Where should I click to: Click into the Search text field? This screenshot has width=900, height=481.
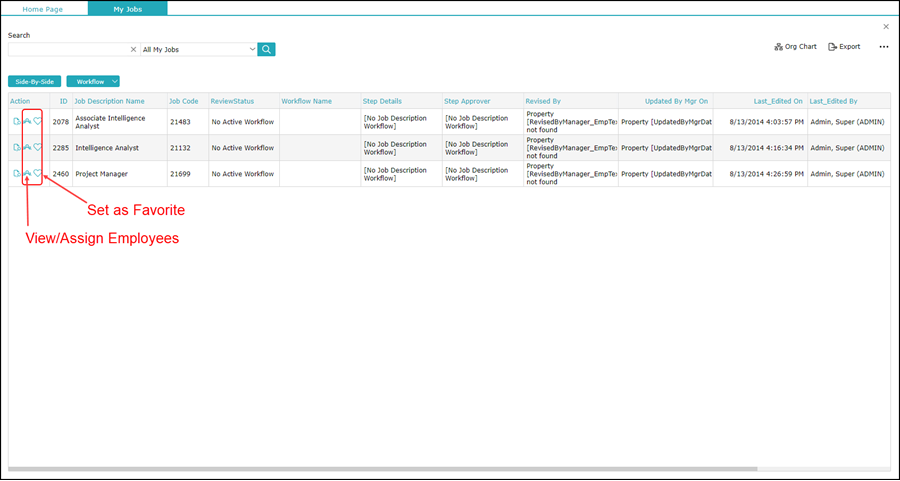coord(68,49)
